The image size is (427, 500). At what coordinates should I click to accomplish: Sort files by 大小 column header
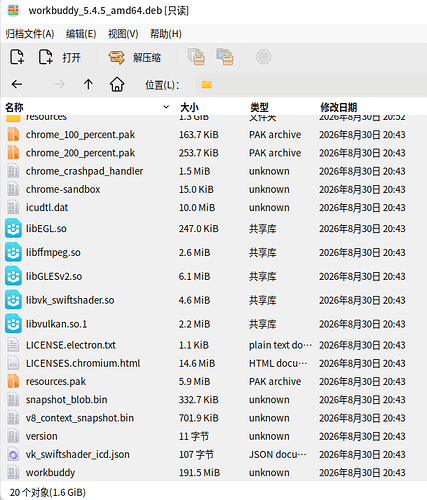click(x=189, y=107)
